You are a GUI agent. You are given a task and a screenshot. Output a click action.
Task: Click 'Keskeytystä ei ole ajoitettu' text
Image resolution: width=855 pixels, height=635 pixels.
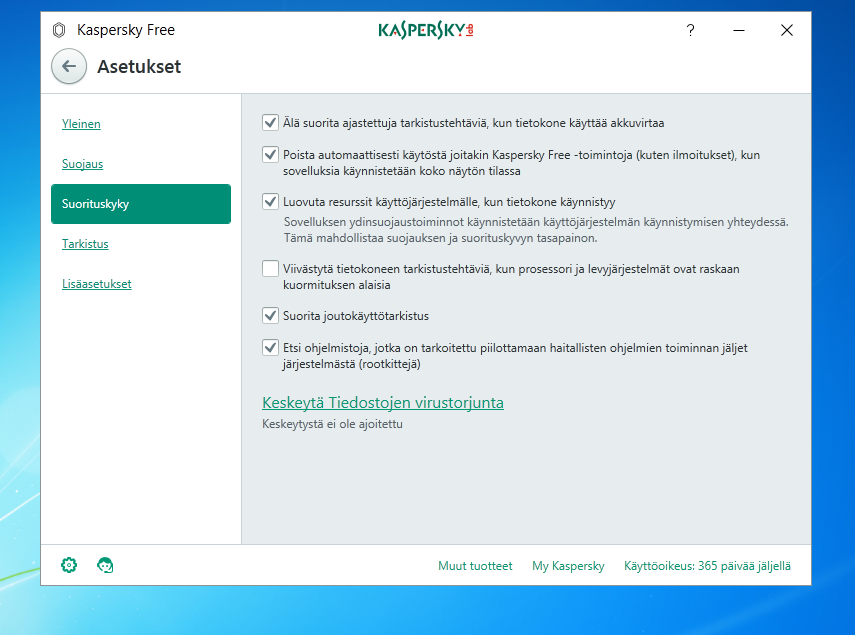click(332, 424)
